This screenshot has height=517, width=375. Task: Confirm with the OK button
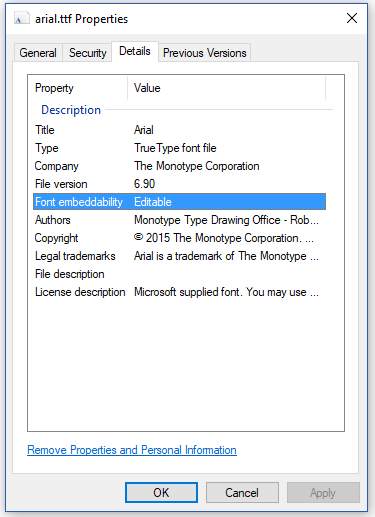[161, 492]
